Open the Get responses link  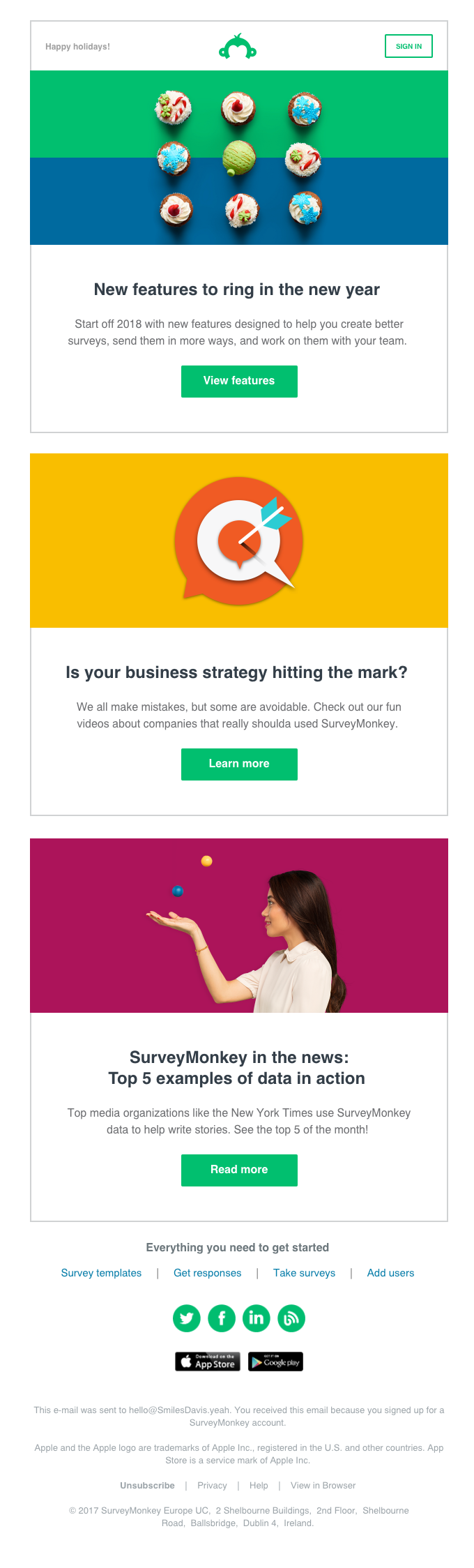(x=208, y=1273)
